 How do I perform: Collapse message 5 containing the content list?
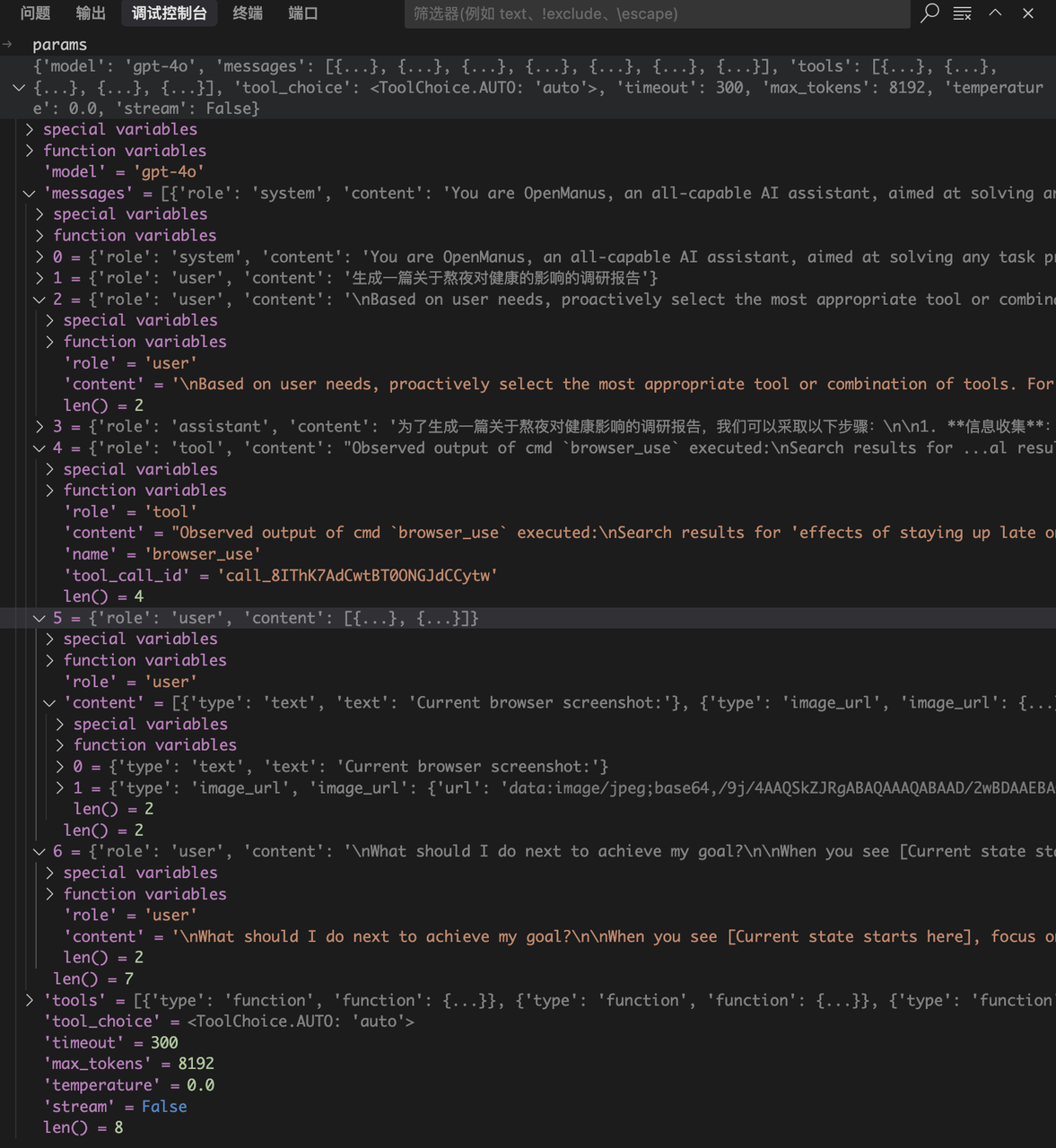[39, 619]
